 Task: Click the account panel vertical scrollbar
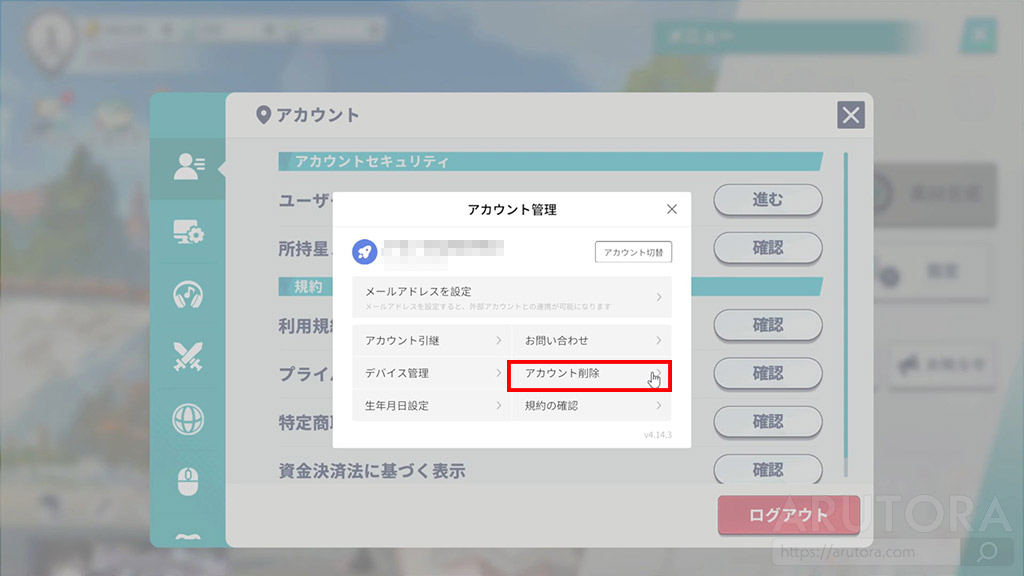[846, 310]
